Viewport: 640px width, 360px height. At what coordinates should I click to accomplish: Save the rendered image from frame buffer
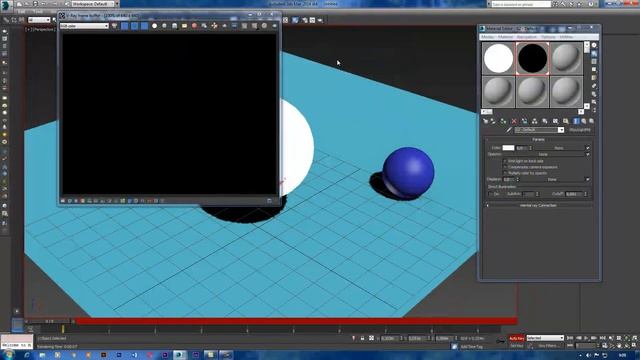pos(174,26)
